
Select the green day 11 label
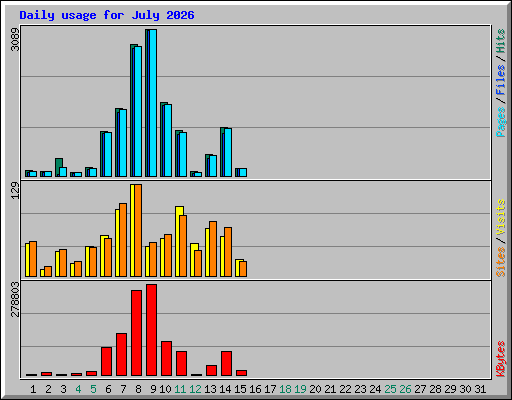[x=180, y=389]
